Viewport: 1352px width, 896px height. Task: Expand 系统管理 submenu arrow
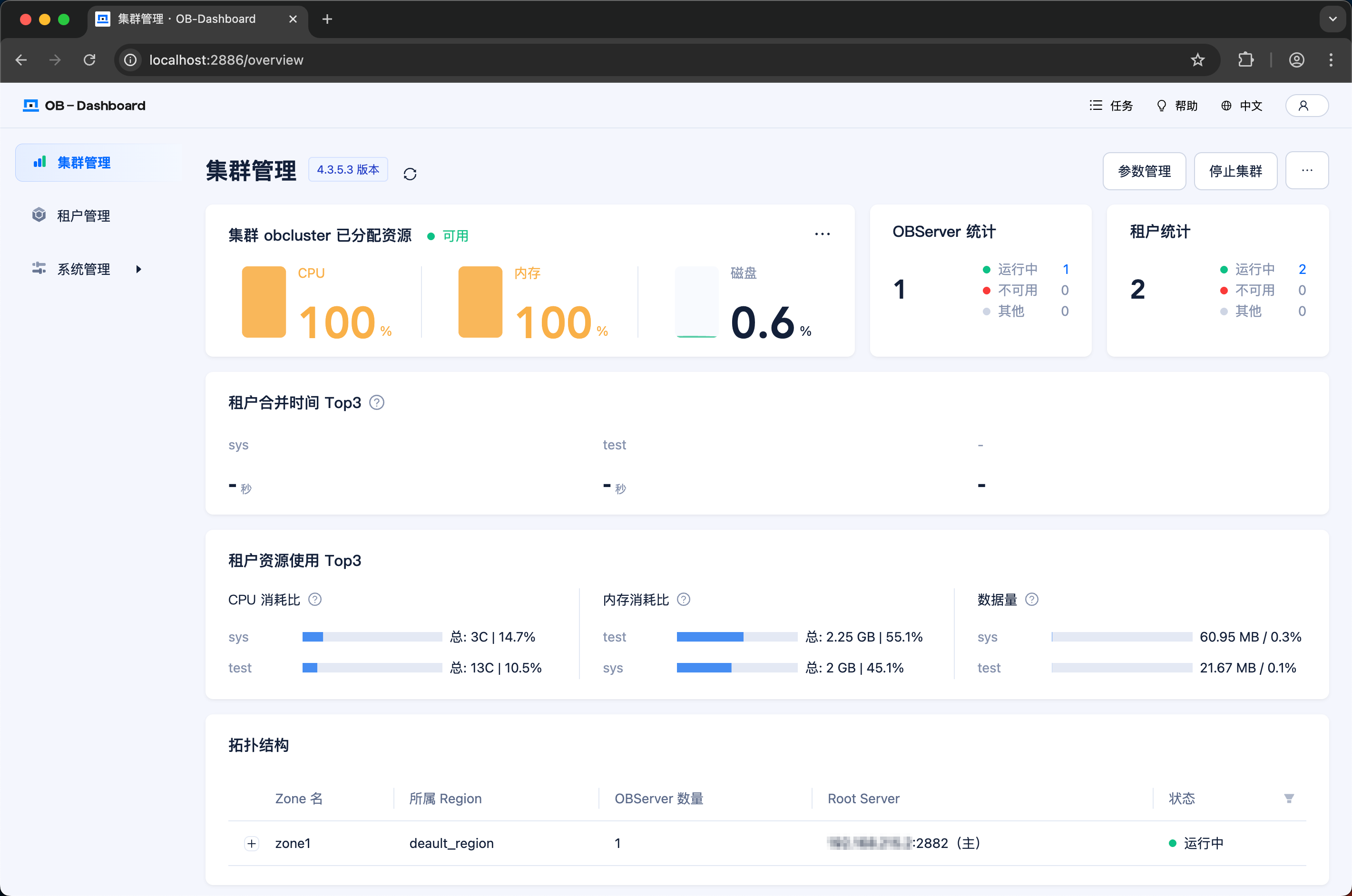[138, 269]
